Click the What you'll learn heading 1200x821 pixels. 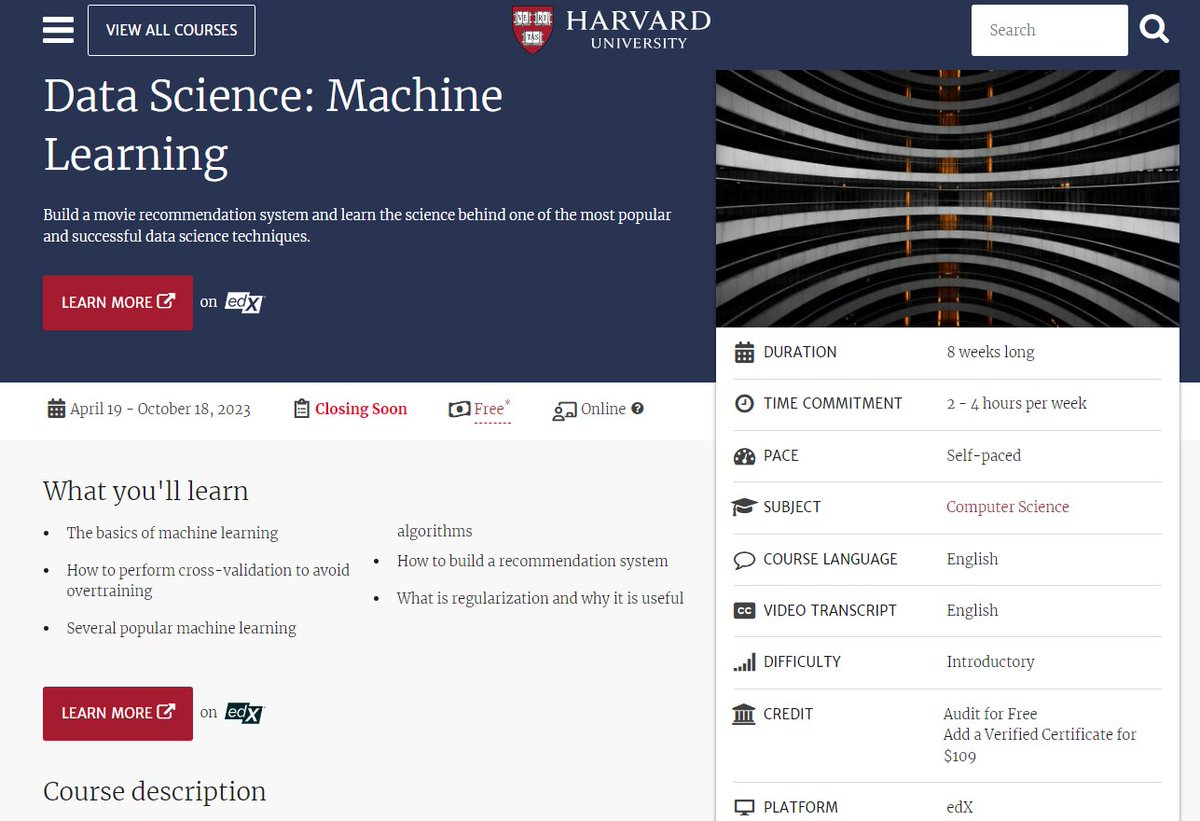point(146,491)
